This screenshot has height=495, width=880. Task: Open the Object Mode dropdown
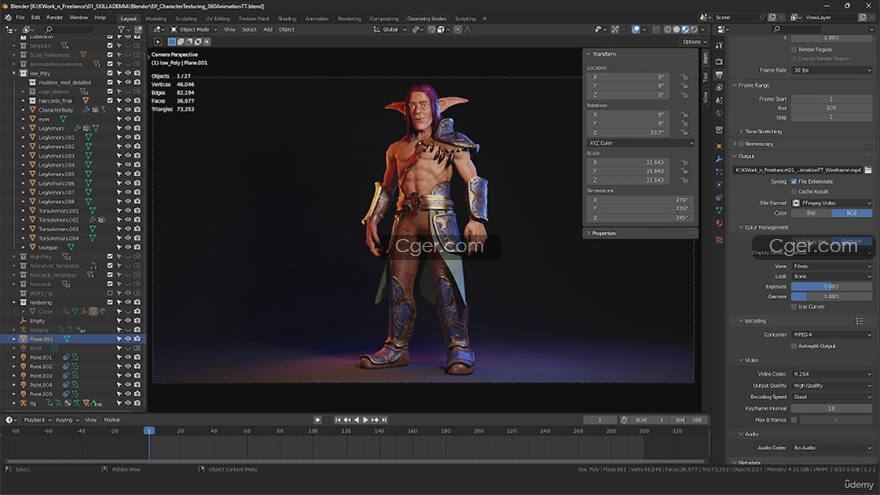194,29
